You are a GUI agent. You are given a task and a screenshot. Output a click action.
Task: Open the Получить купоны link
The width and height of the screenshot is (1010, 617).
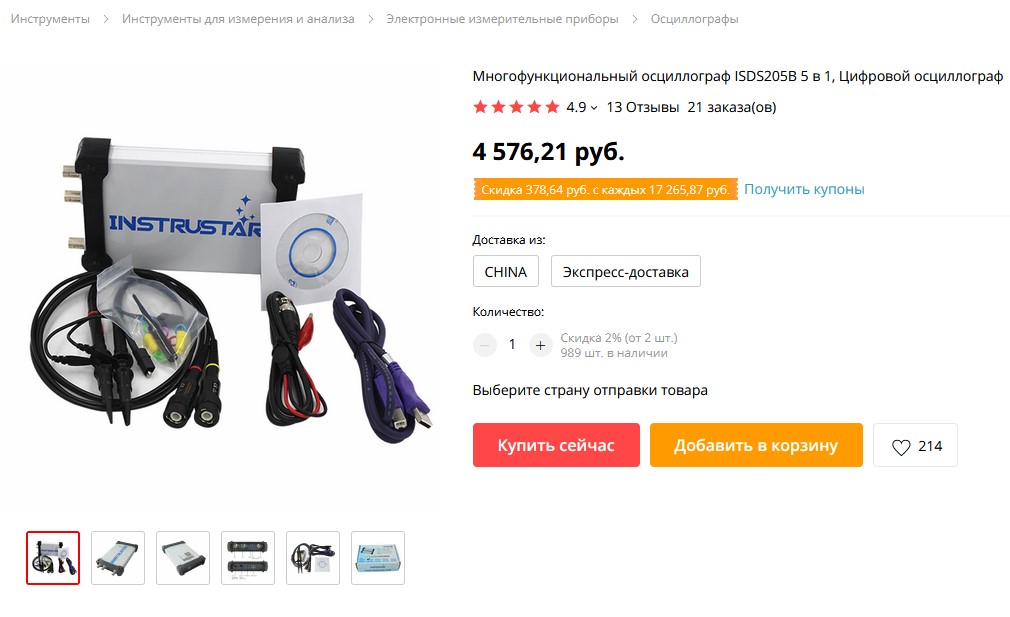[x=804, y=189]
